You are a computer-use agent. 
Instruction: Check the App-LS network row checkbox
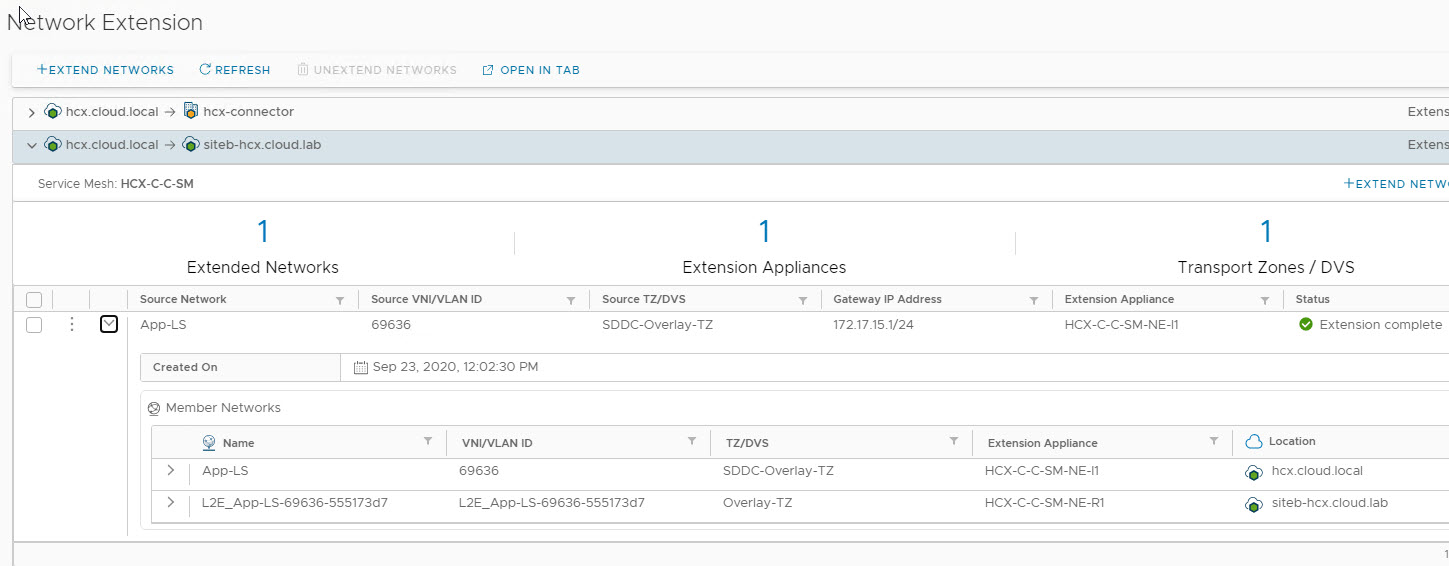34,325
